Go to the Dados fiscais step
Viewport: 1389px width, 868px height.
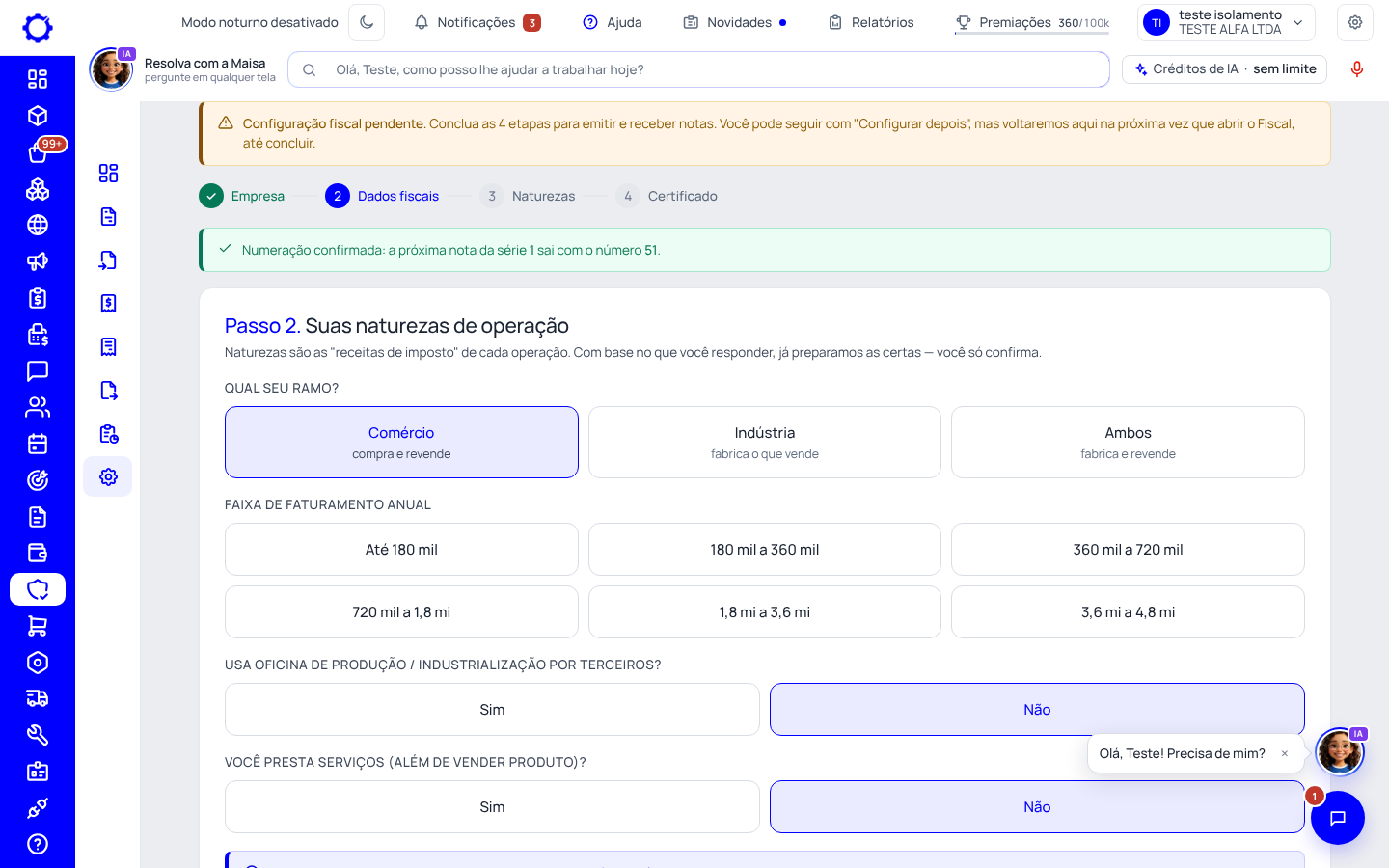tap(382, 196)
